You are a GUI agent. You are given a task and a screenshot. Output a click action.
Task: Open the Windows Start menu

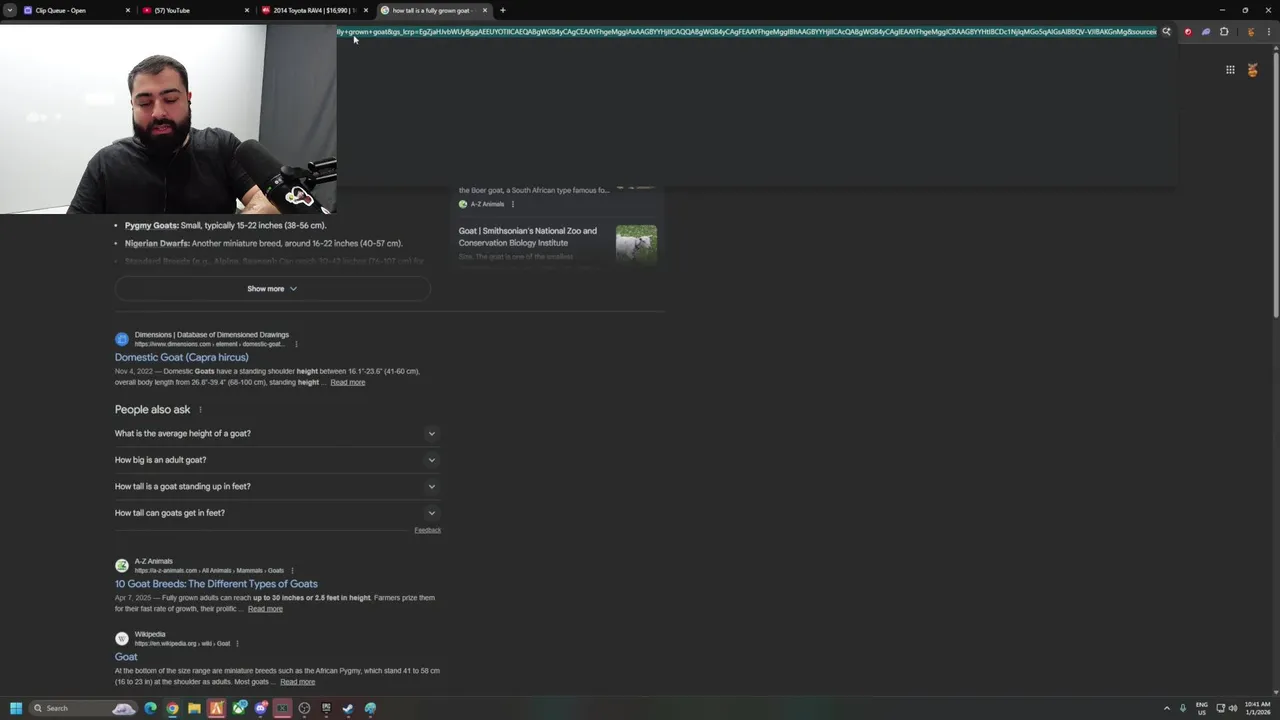point(15,708)
